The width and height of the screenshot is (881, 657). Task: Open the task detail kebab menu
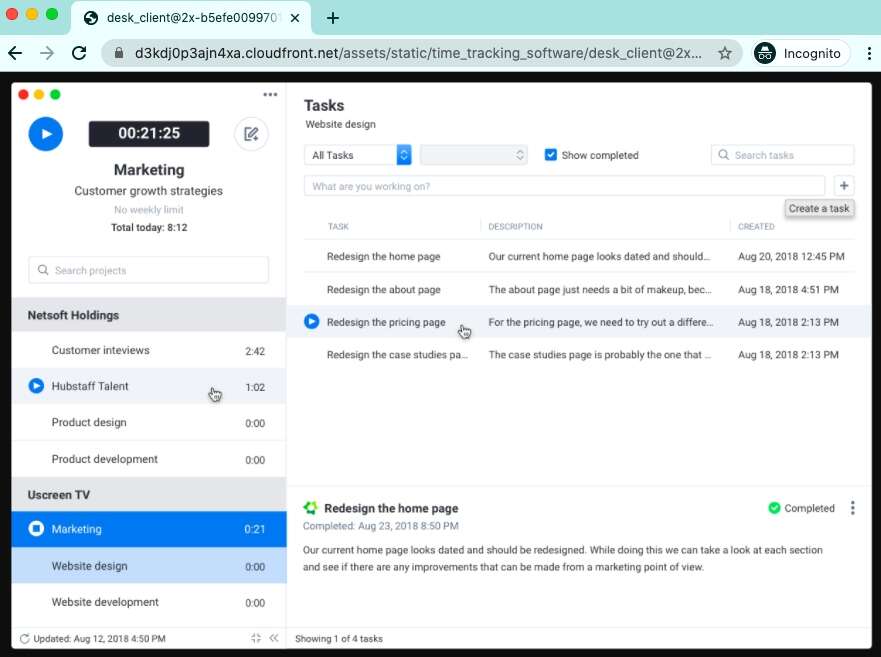[x=852, y=507]
